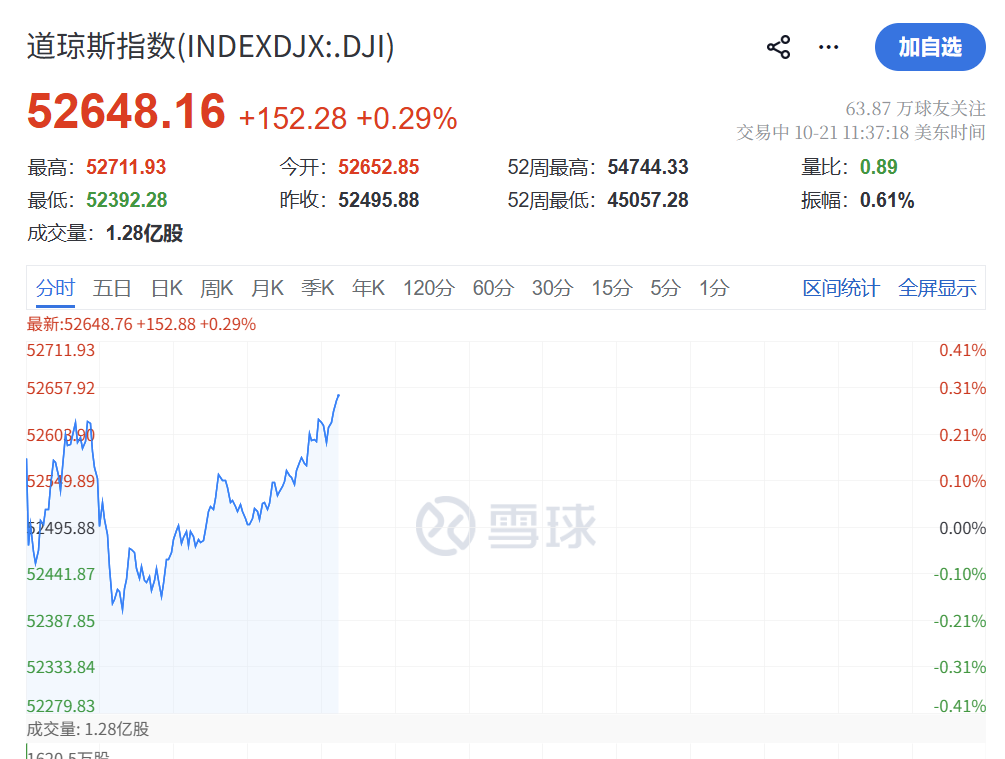Choose the 15分 interval tab
This screenshot has width=1005, height=759.
(612, 288)
